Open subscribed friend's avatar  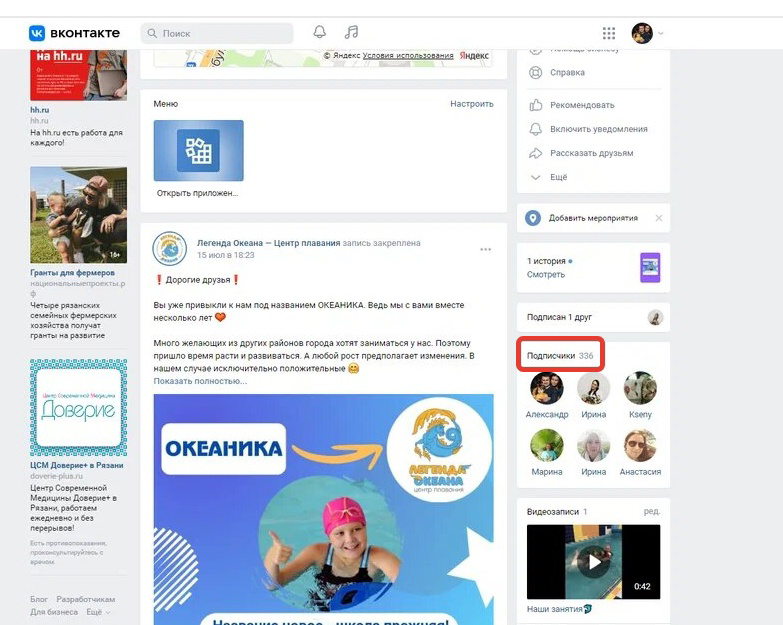tap(655, 317)
